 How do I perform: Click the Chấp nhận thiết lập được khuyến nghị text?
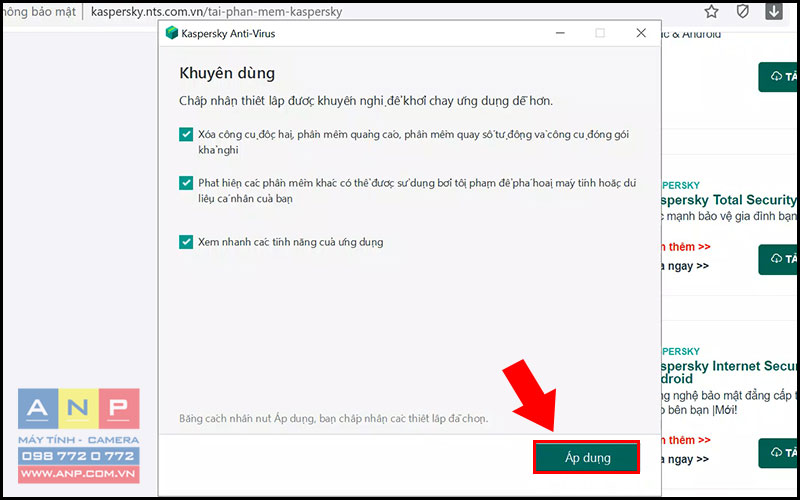[366, 101]
